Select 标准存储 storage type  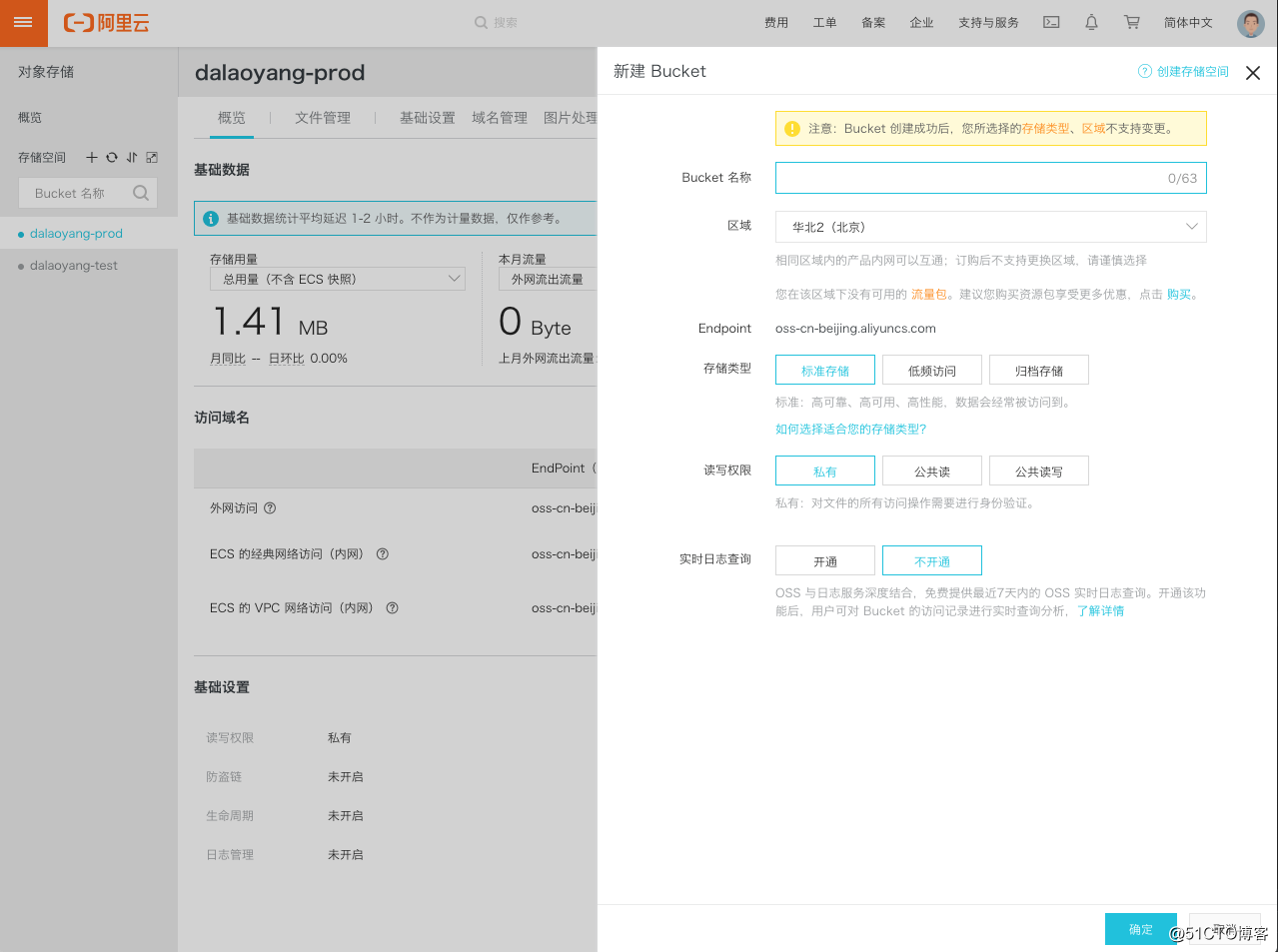point(825,370)
